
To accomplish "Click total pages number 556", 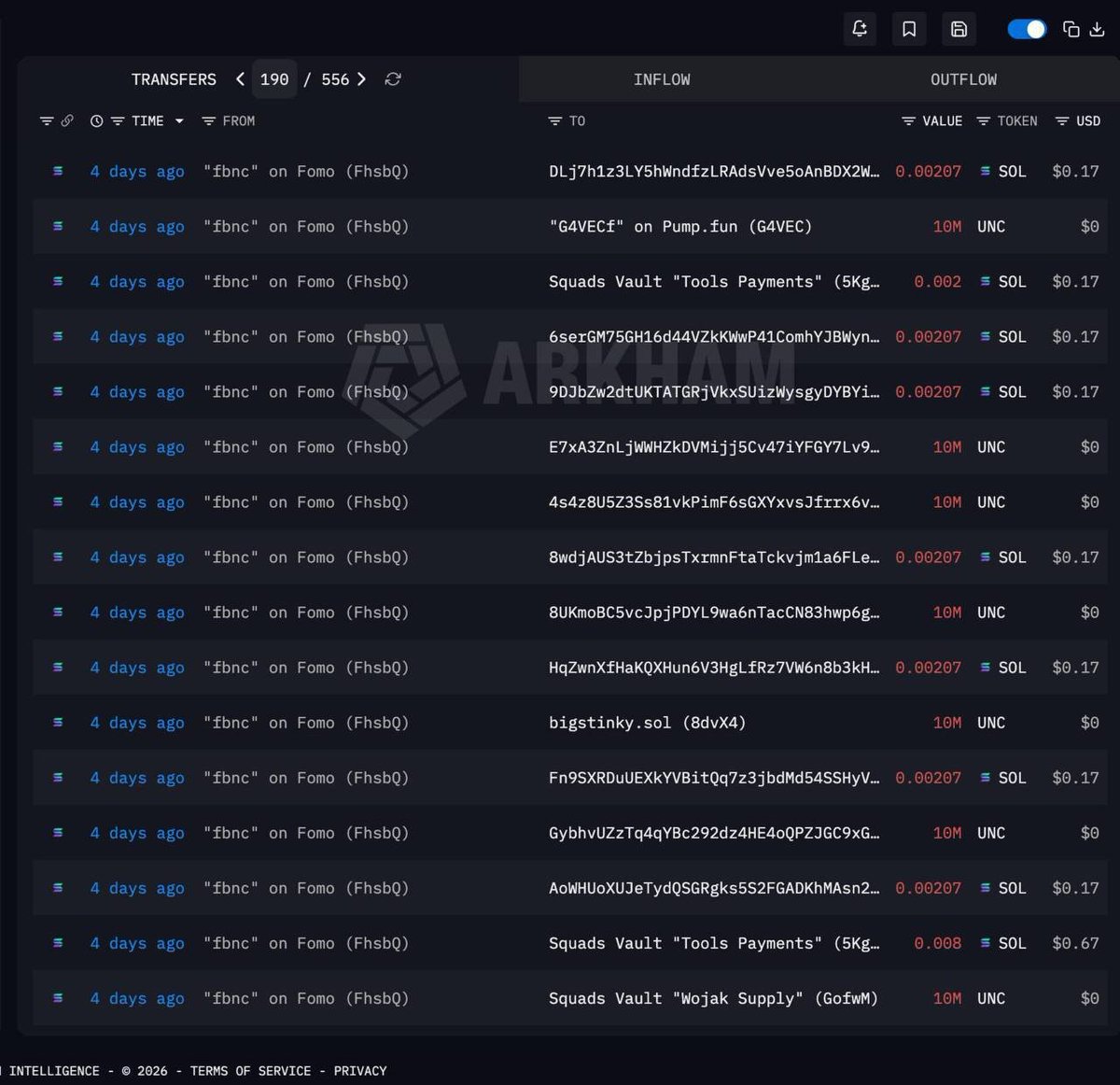I will click(335, 79).
